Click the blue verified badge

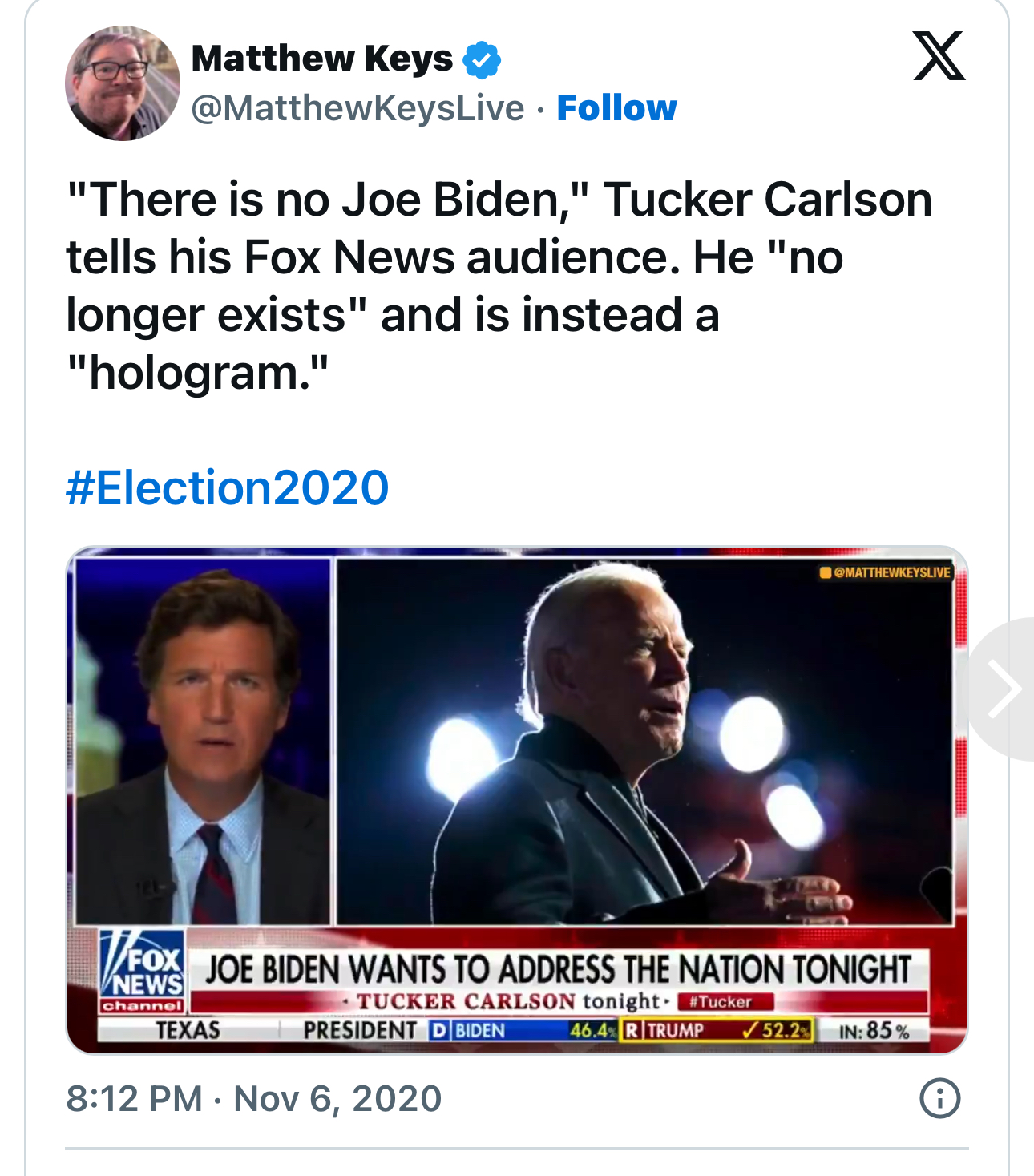[x=482, y=60]
